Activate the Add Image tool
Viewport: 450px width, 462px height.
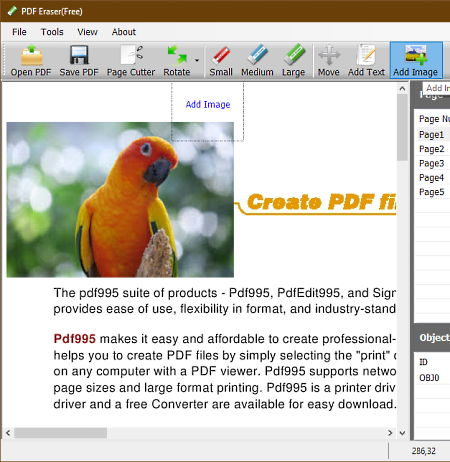416,61
